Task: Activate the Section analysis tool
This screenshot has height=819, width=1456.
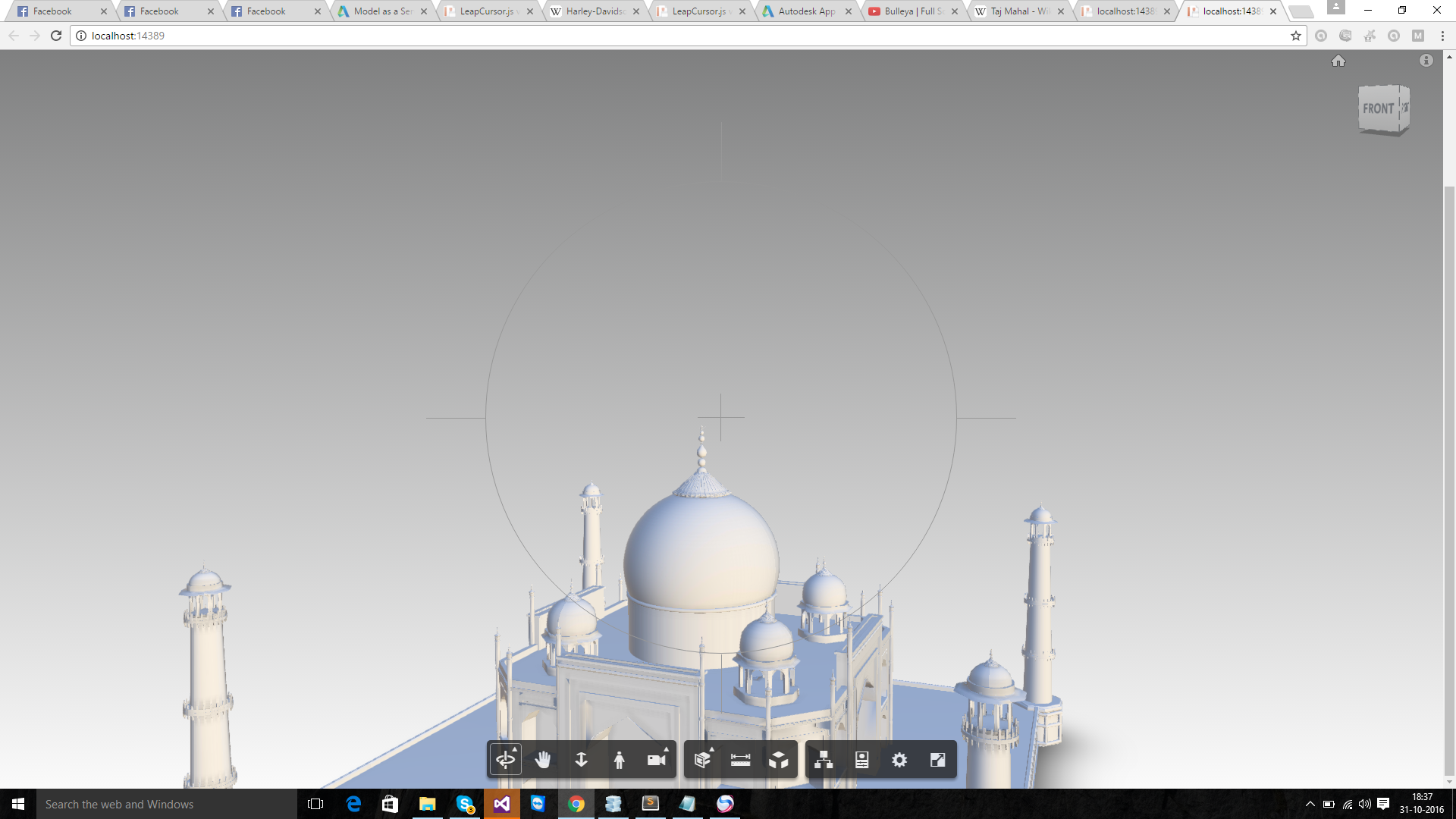Action: pos(703,760)
